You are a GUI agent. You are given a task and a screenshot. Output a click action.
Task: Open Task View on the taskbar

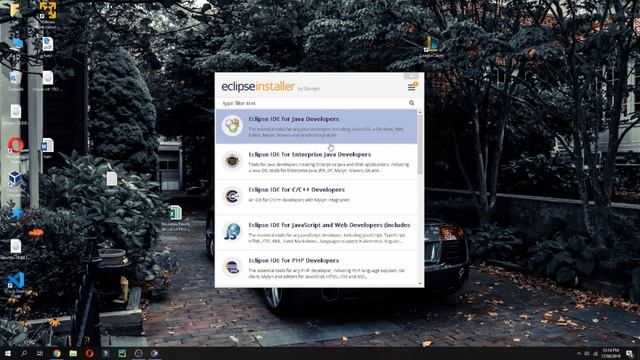pos(40,353)
